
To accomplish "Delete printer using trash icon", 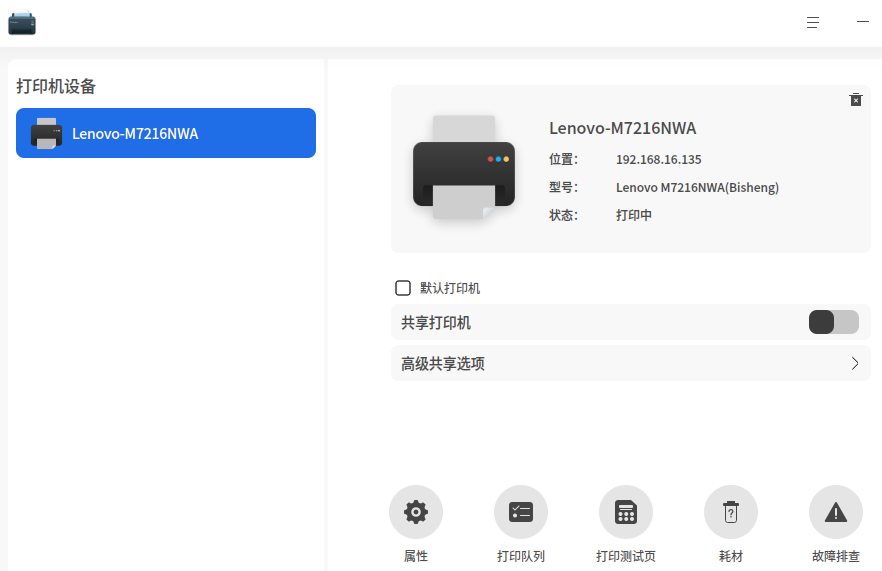I will click(x=856, y=100).
